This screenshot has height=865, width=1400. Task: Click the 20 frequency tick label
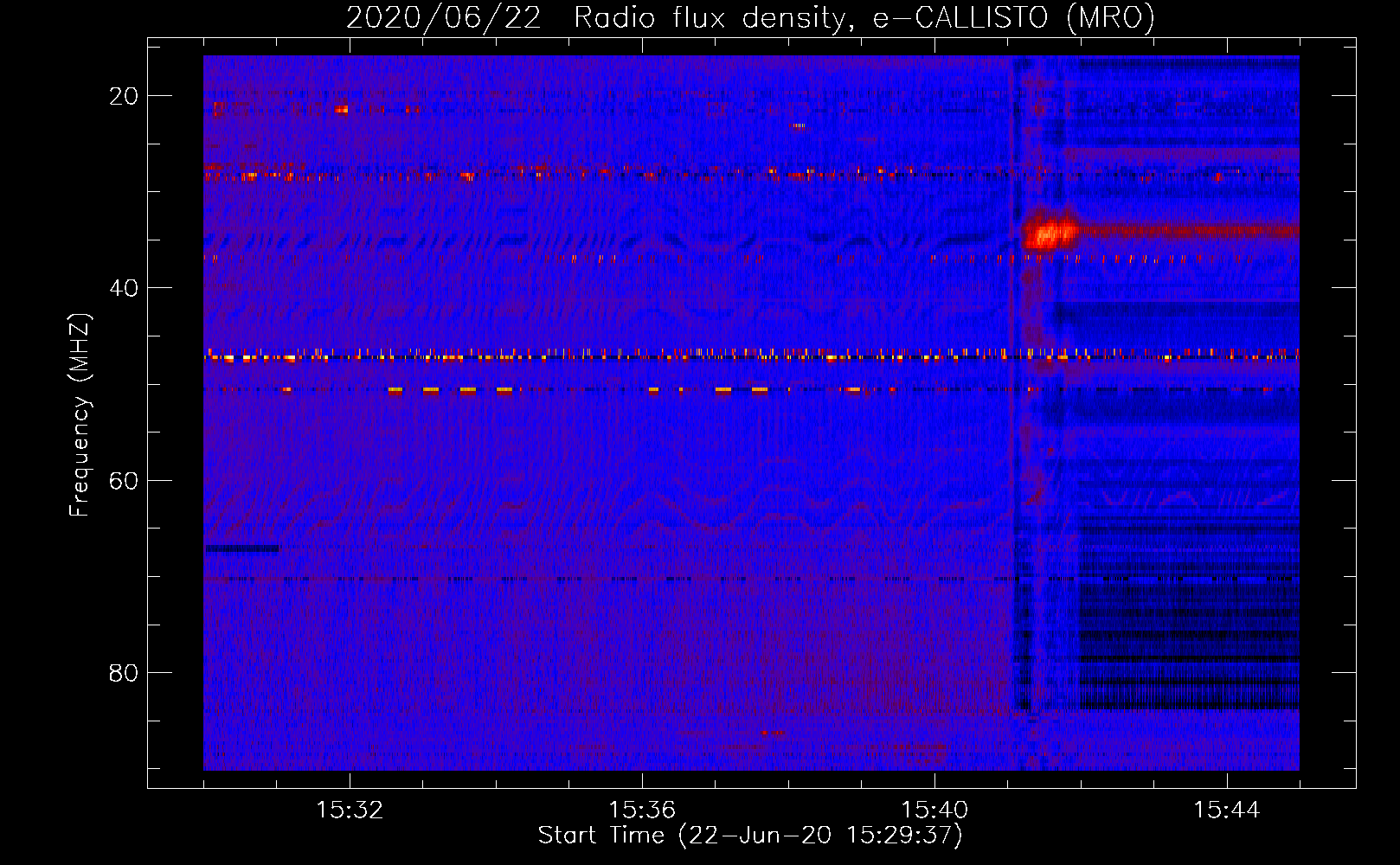[124, 96]
